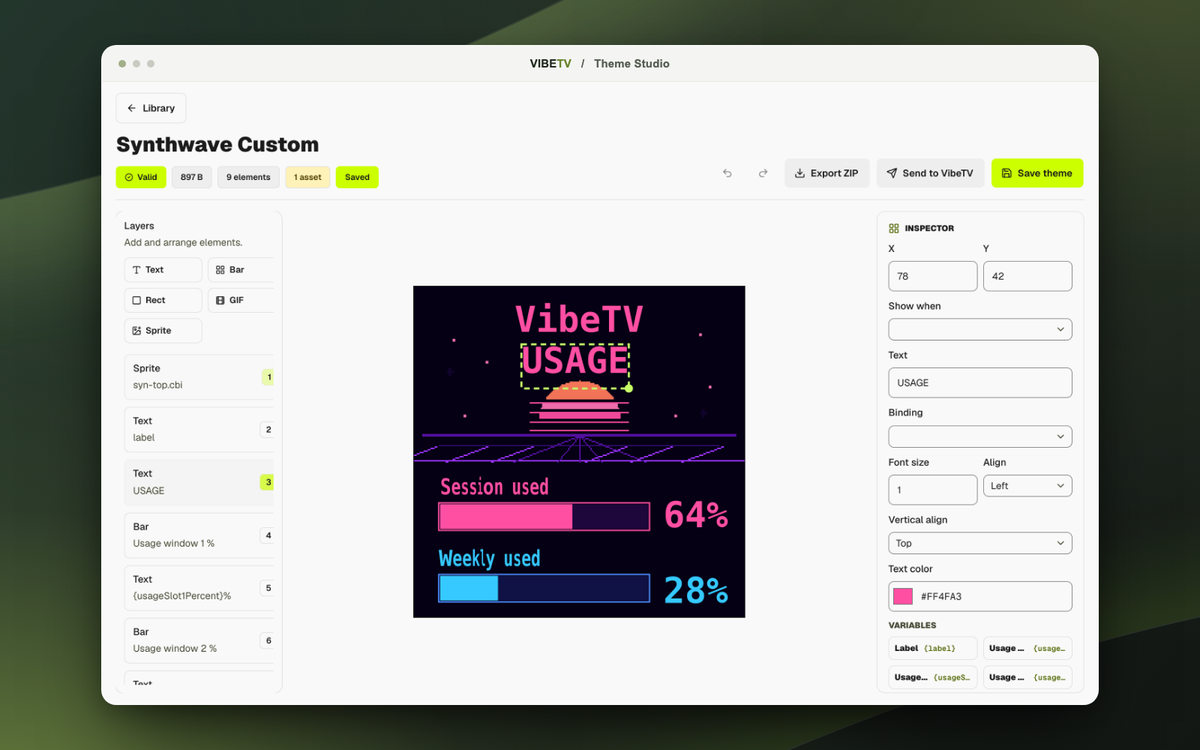Send theme to VibeTV
1200x750 pixels.
coord(930,173)
